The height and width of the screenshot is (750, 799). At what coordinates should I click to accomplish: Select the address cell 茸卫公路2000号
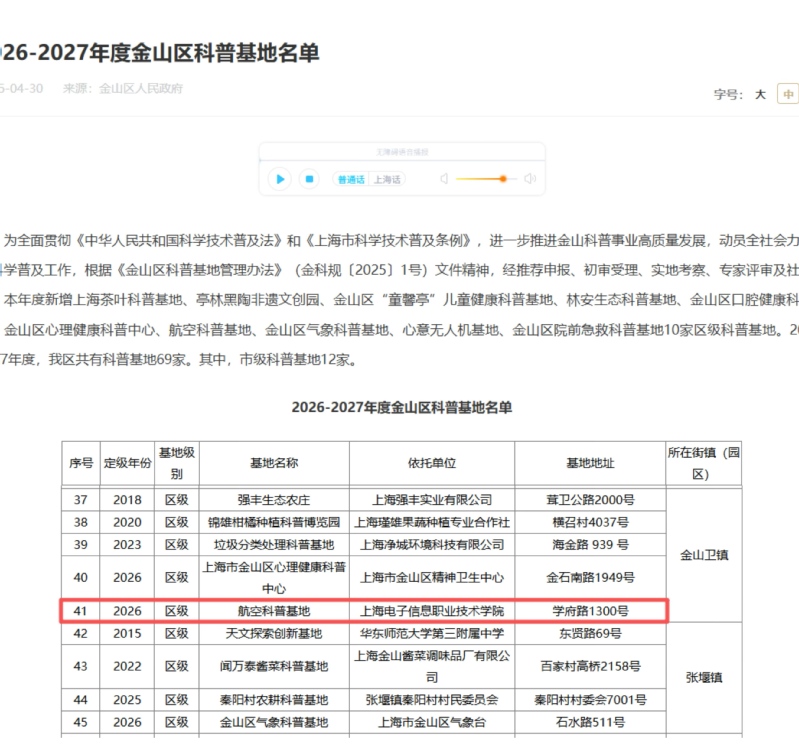pyautogui.click(x=590, y=500)
